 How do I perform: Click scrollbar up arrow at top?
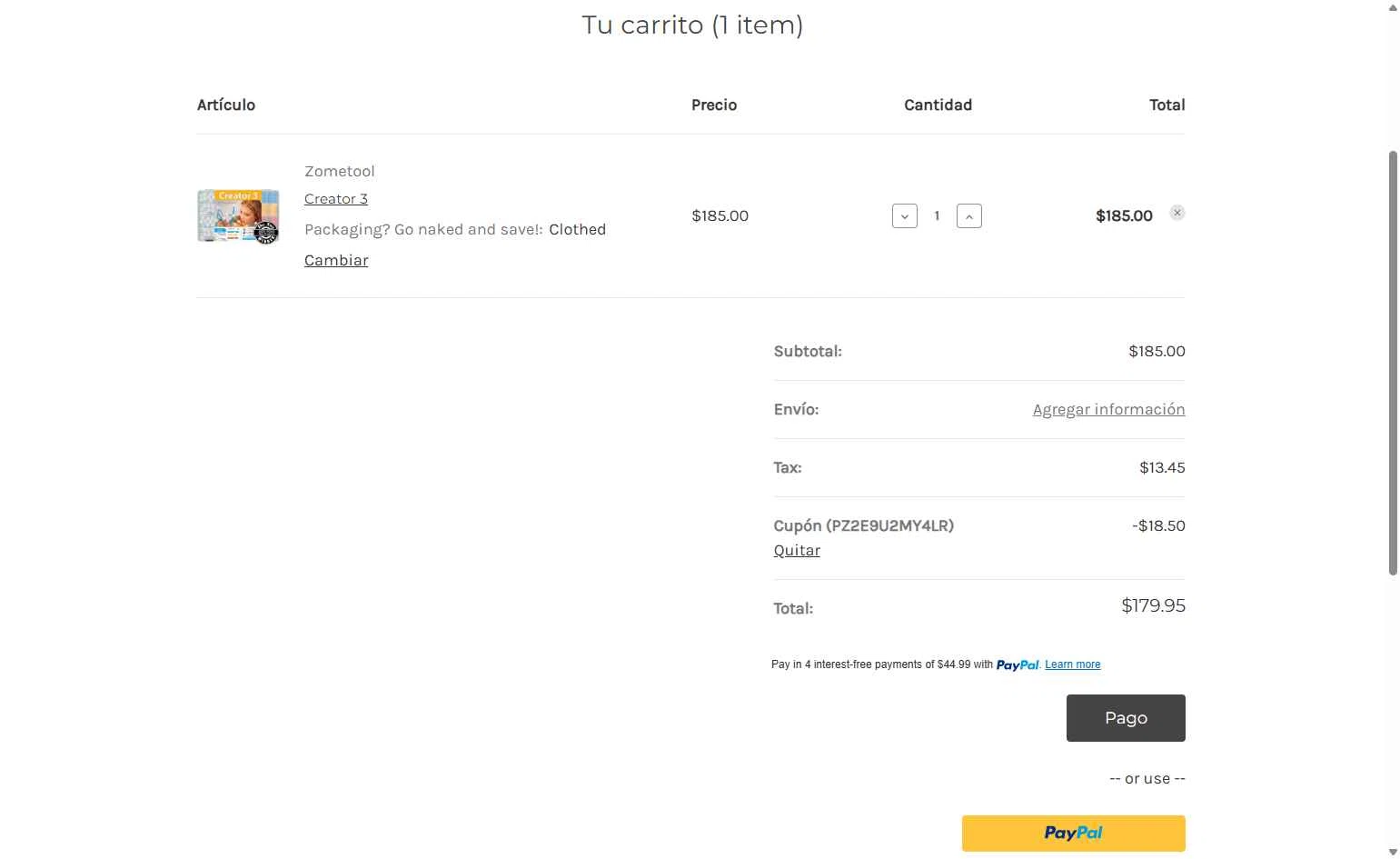(x=1393, y=7)
